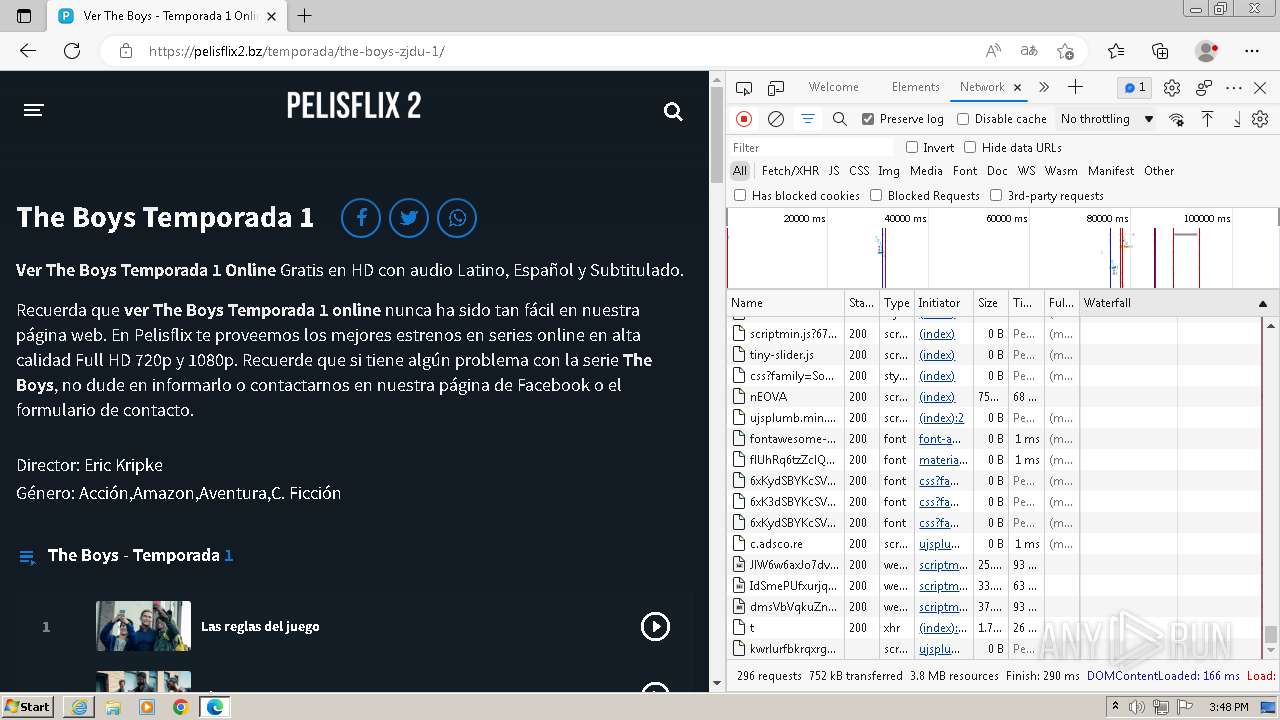Click the PELISFLIX 2 logo
The image size is (1280, 720).
(354, 105)
